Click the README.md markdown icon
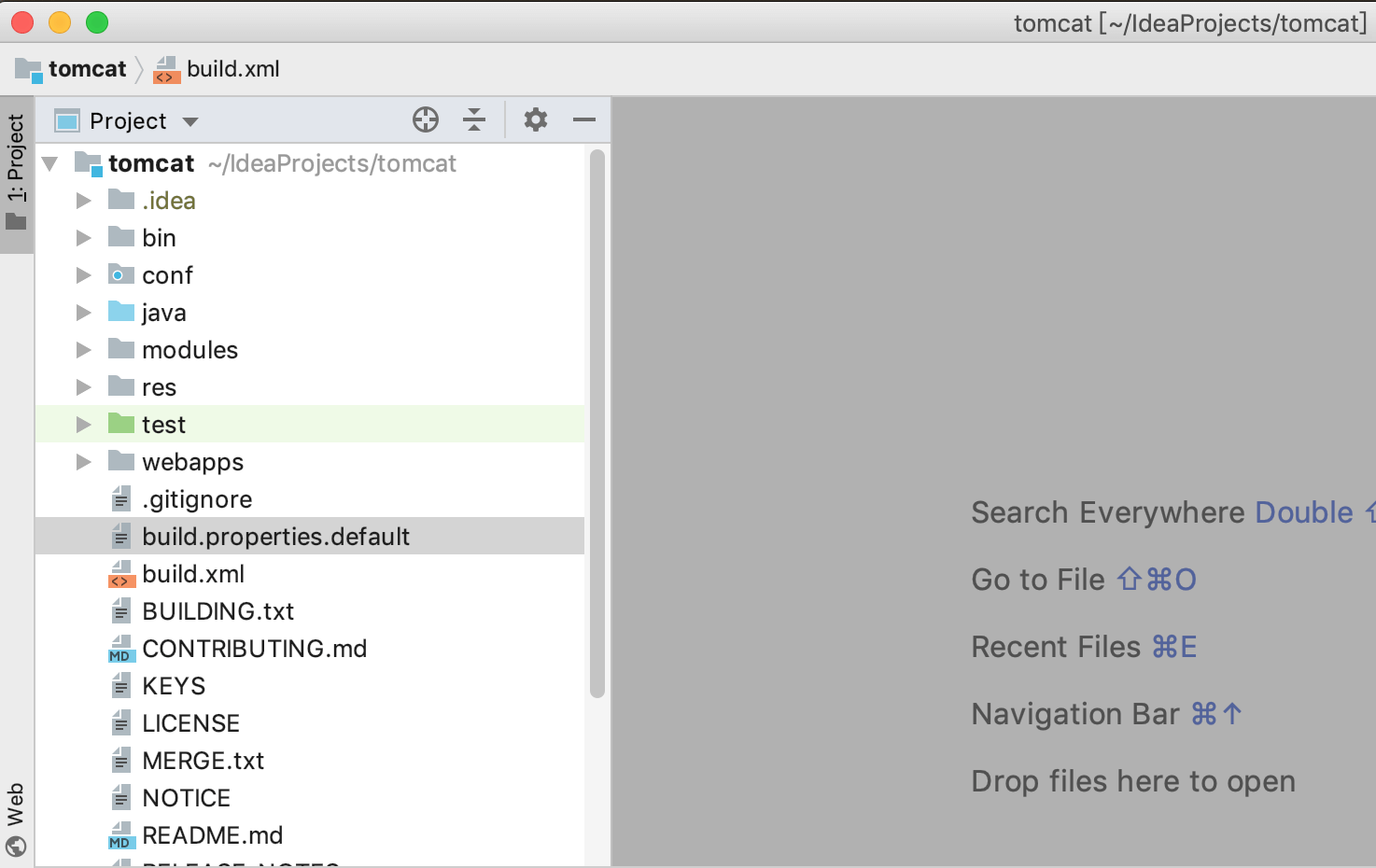This screenshot has height=868, width=1376. [121, 835]
